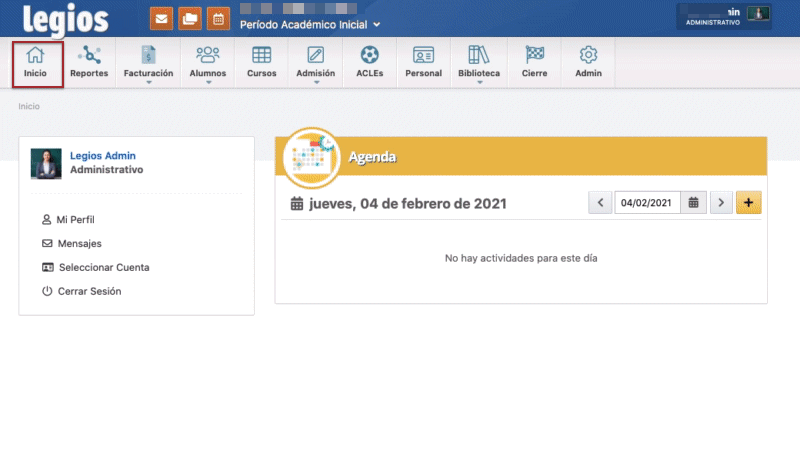Image resolution: width=800 pixels, height=454 pixels.
Task: Open the Admisión menu
Action: point(316,63)
